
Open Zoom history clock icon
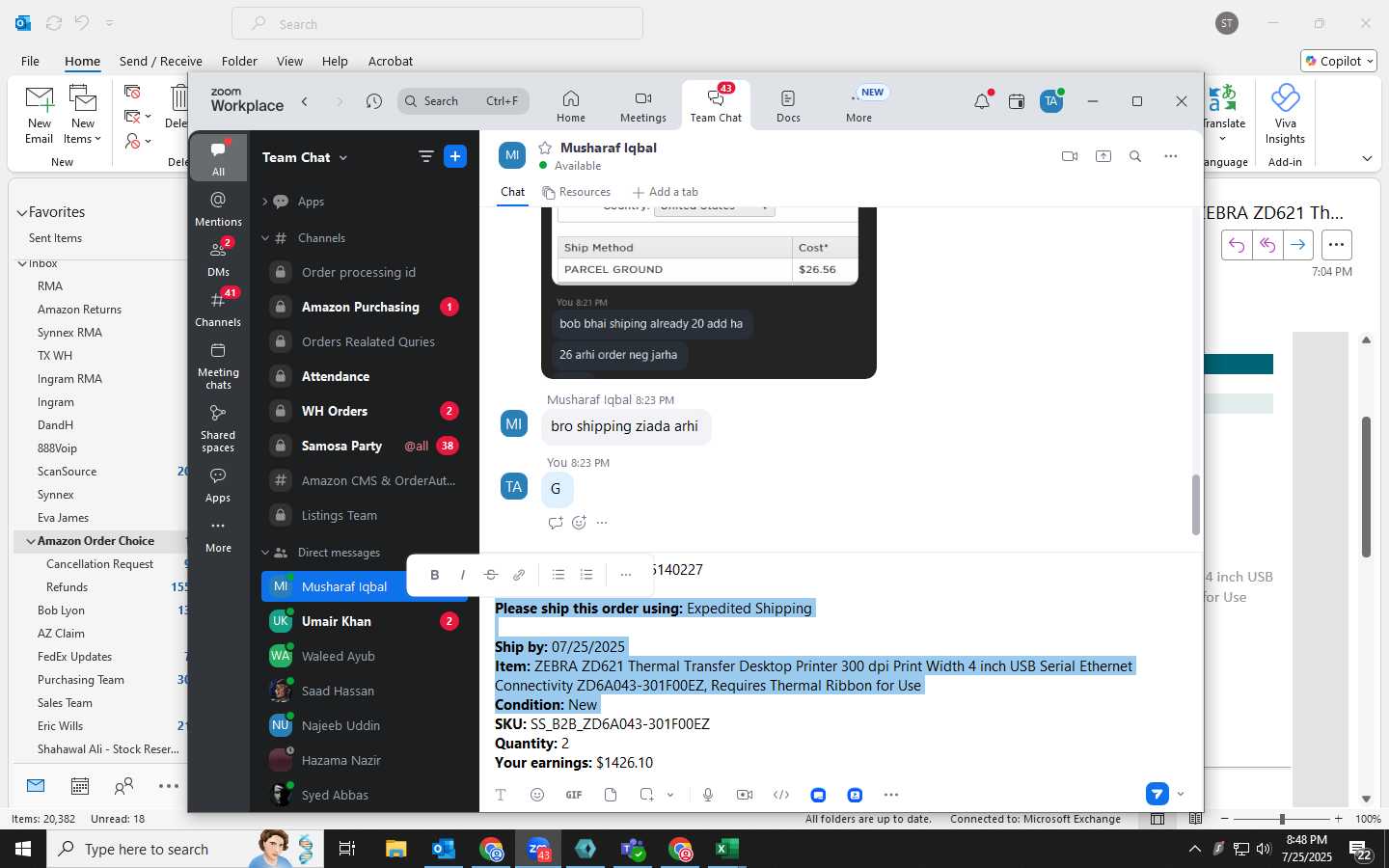[374, 101]
